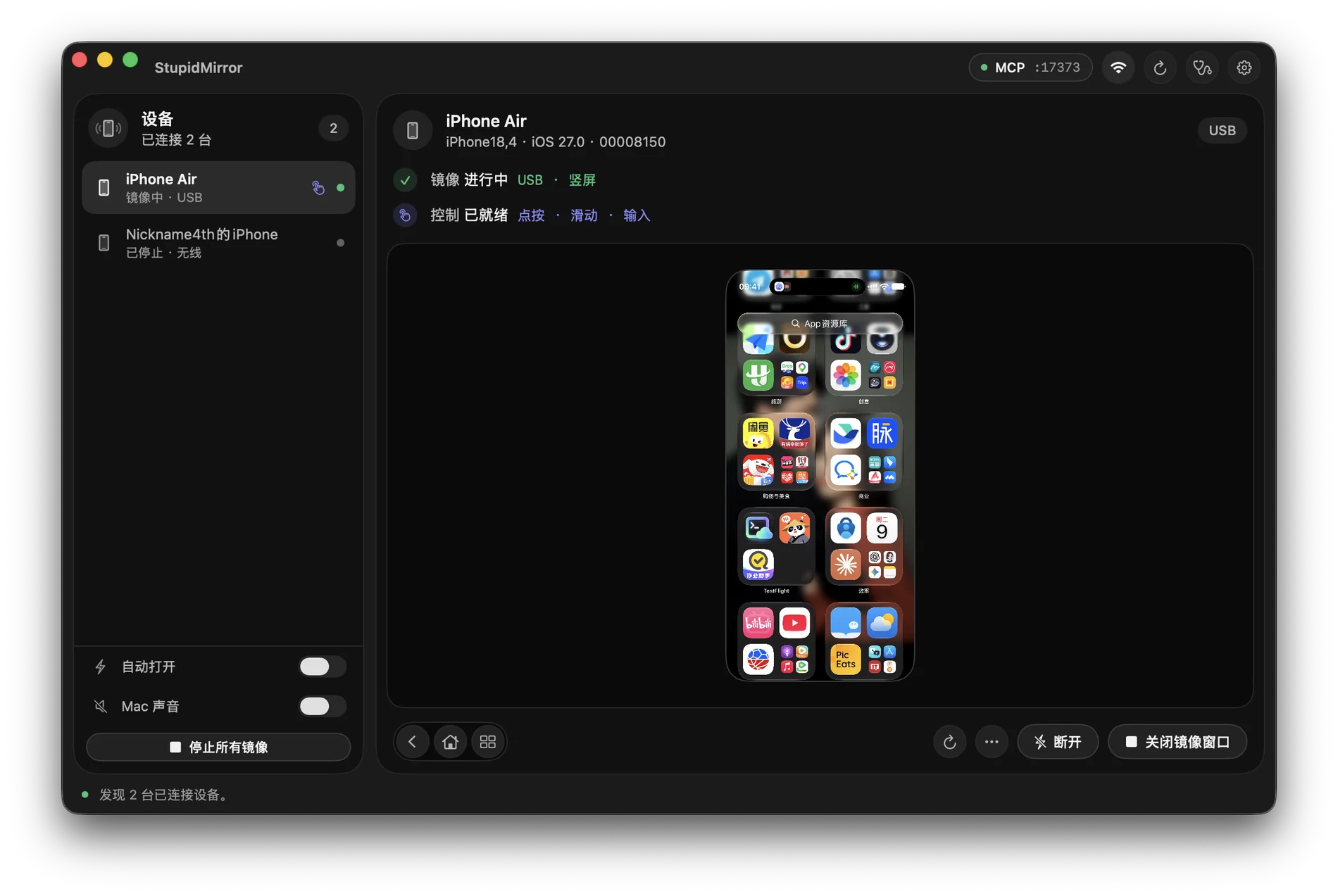Open the app switcher grid icon
1338x896 pixels.
click(x=487, y=742)
